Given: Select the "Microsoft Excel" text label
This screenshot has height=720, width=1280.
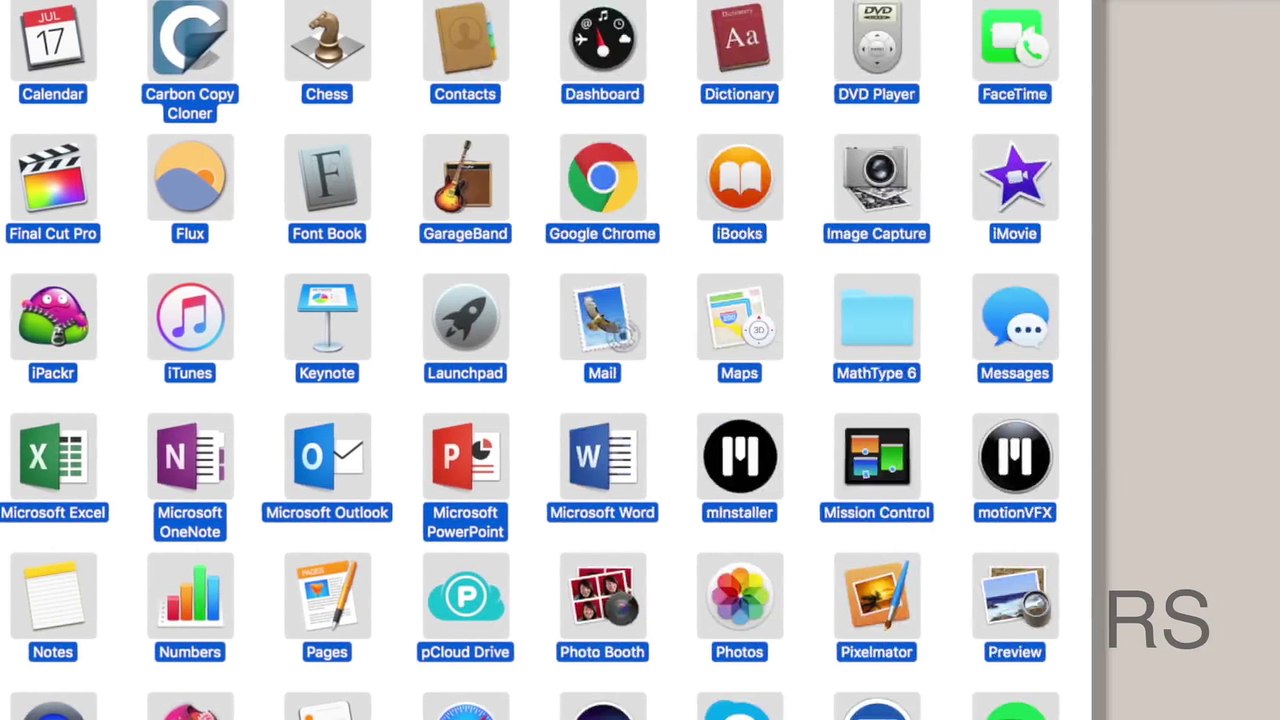Looking at the screenshot, I should (53, 512).
